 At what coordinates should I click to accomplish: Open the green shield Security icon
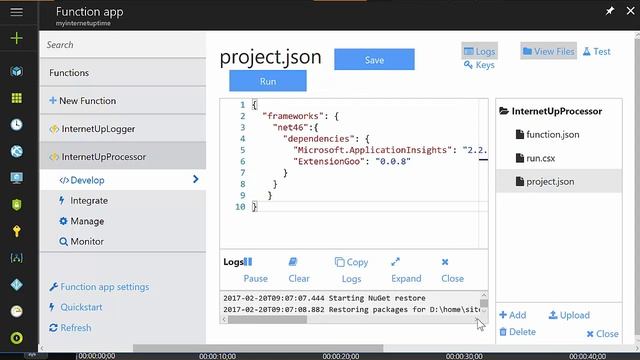(x=17, y=204)
